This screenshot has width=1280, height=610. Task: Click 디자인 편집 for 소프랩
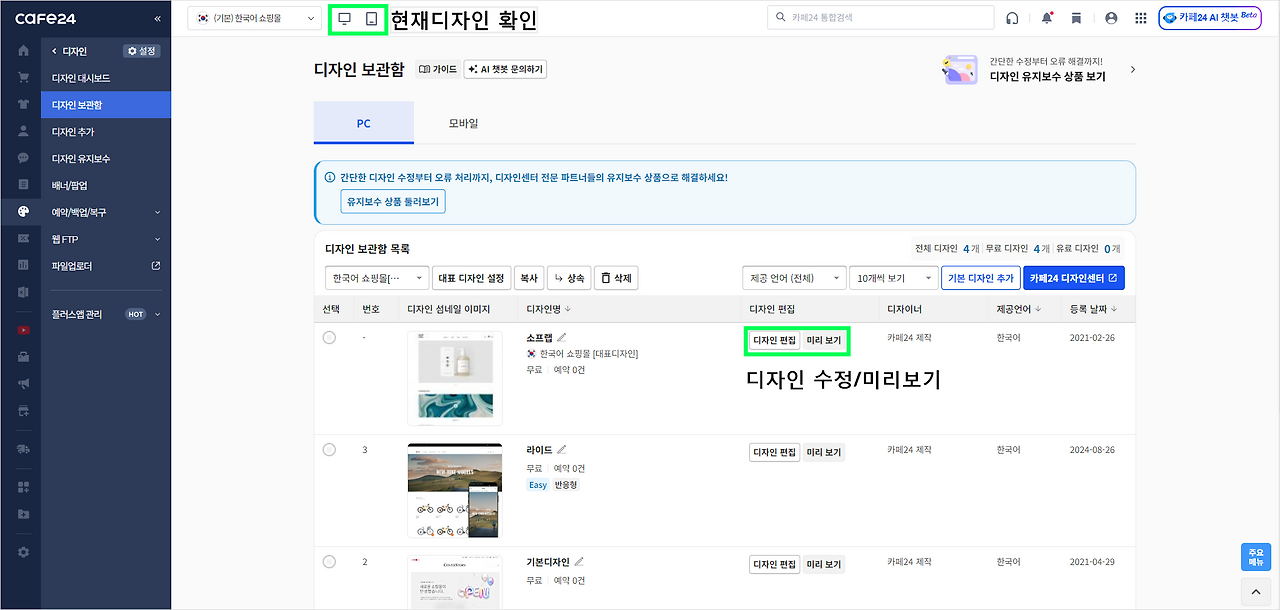[775, 340]
